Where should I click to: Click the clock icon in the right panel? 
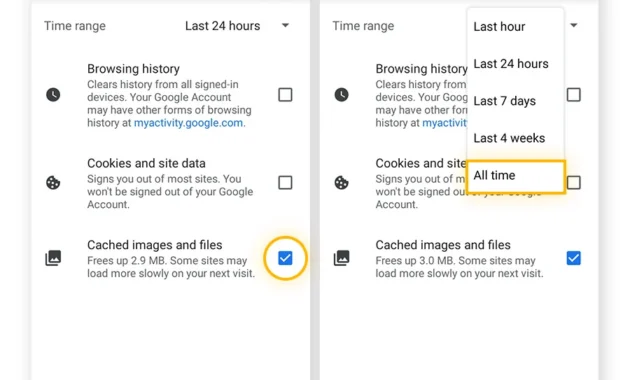point(342,95)
